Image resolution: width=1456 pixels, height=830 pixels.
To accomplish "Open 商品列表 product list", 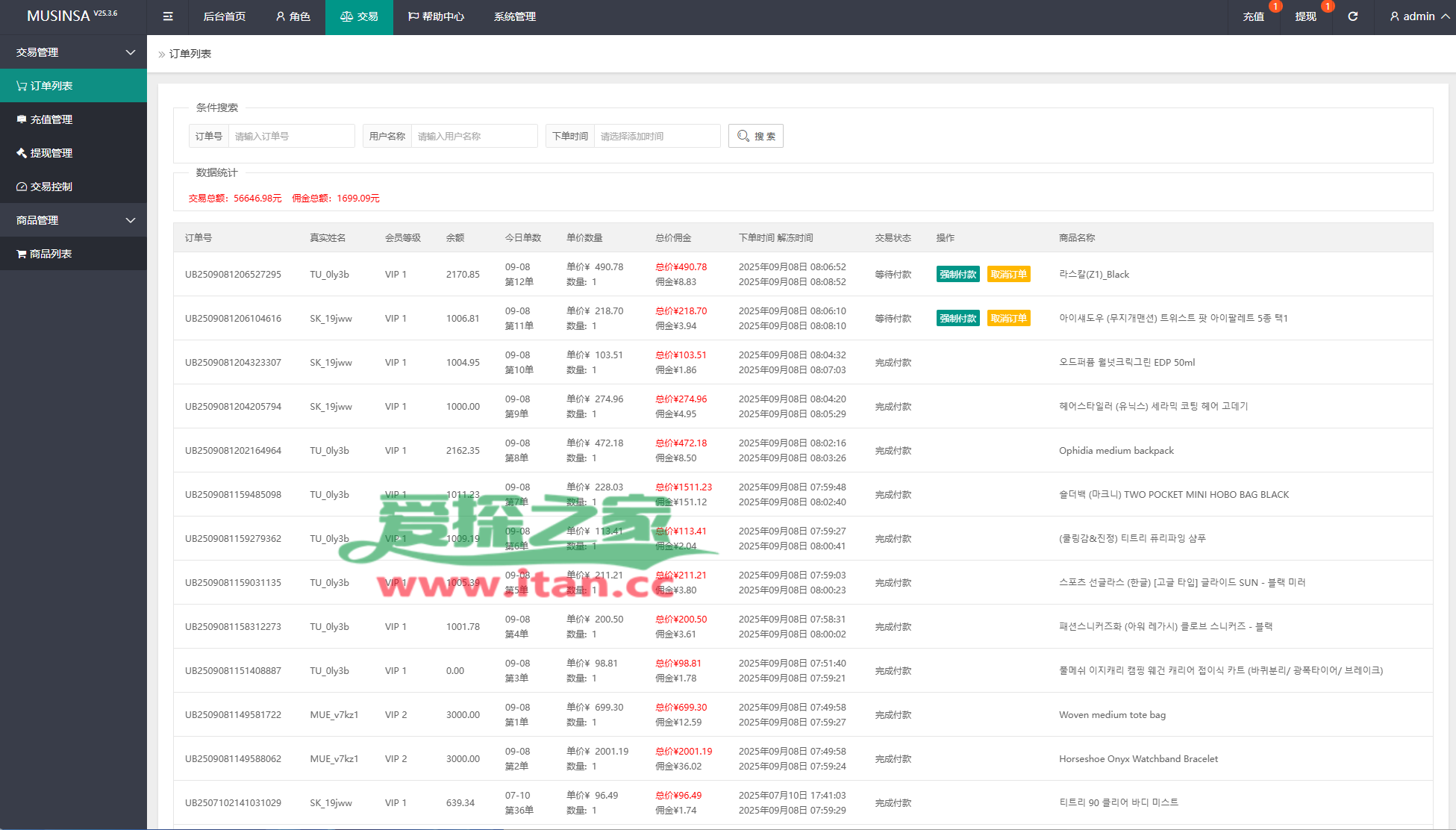I will click(50, 254).
